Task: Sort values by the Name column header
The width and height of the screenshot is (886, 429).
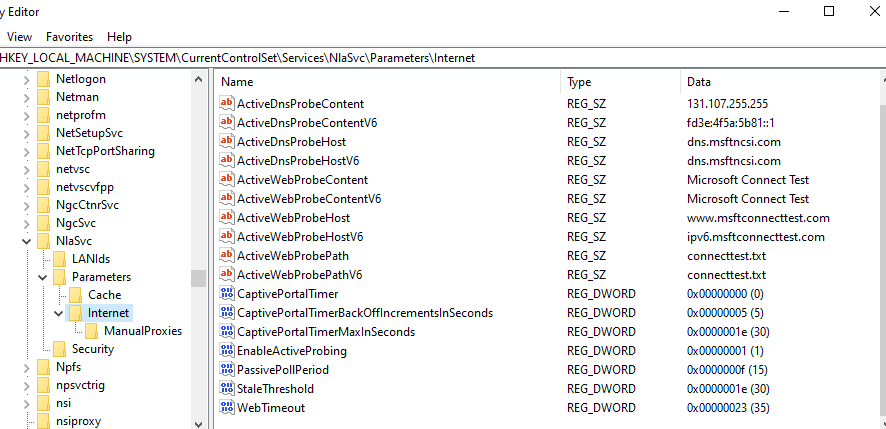Action: (x=238, y=81)
